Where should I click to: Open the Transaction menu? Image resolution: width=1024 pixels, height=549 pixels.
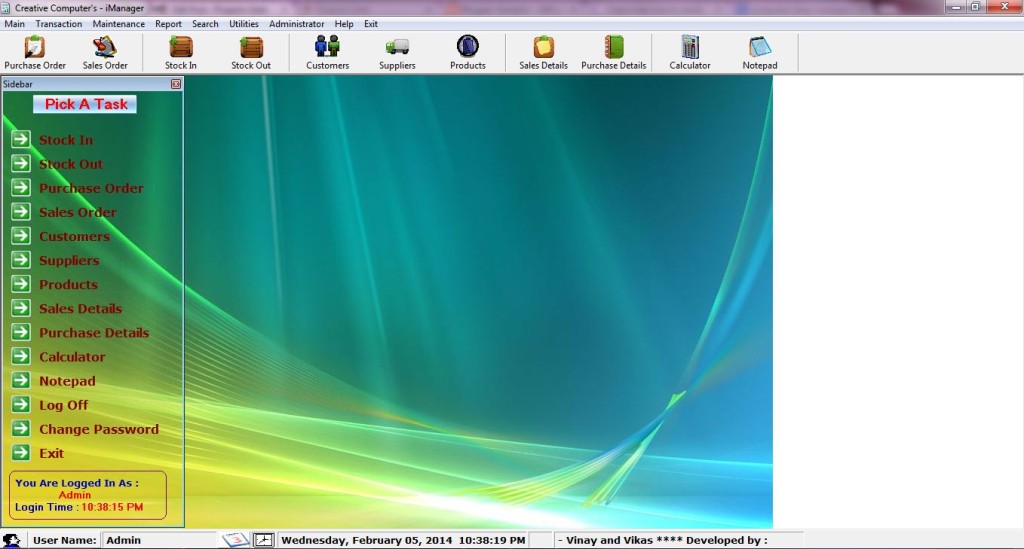point(59,24)
